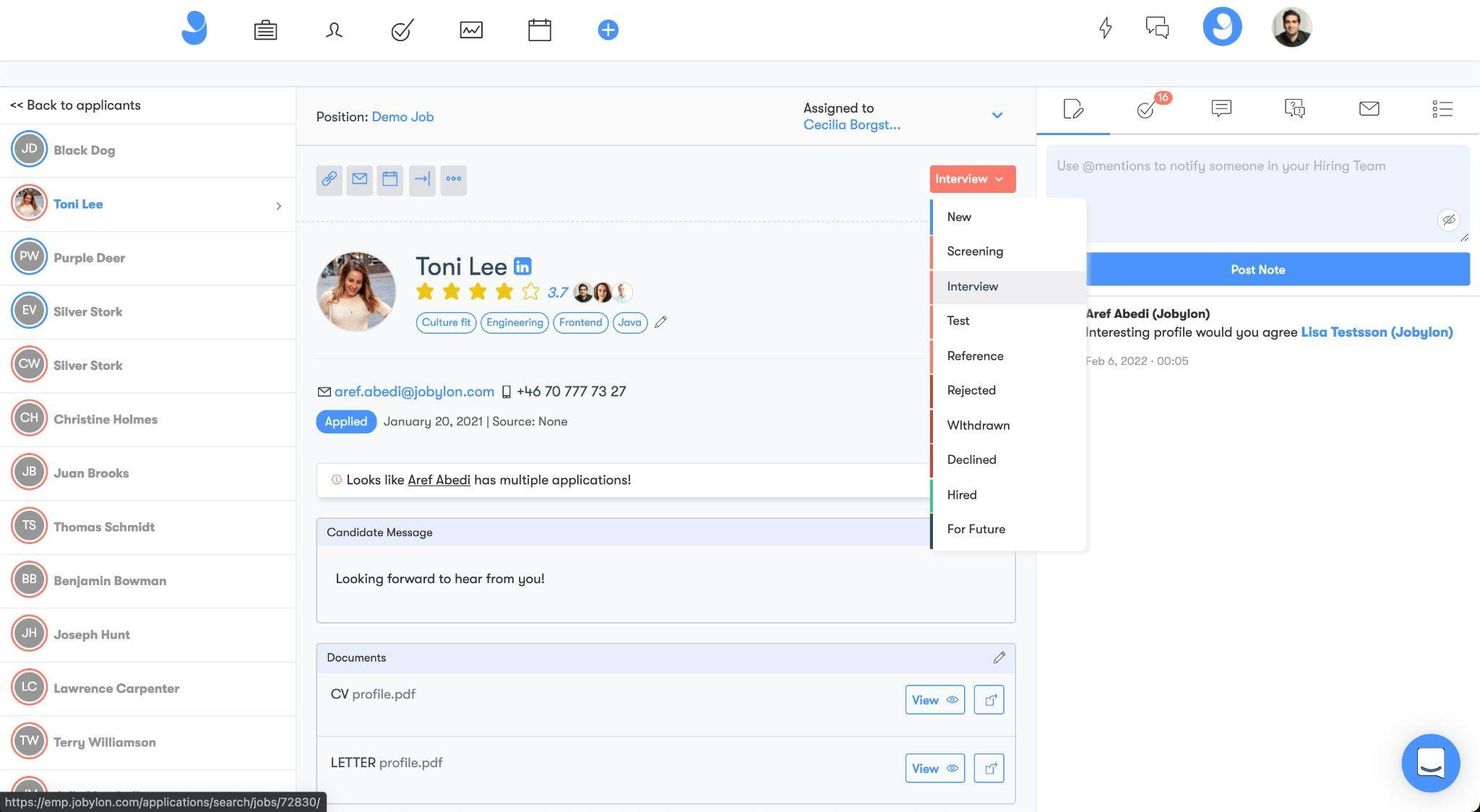
Task: Switch to the email envelope tab
Action: tap(1369, 108)
